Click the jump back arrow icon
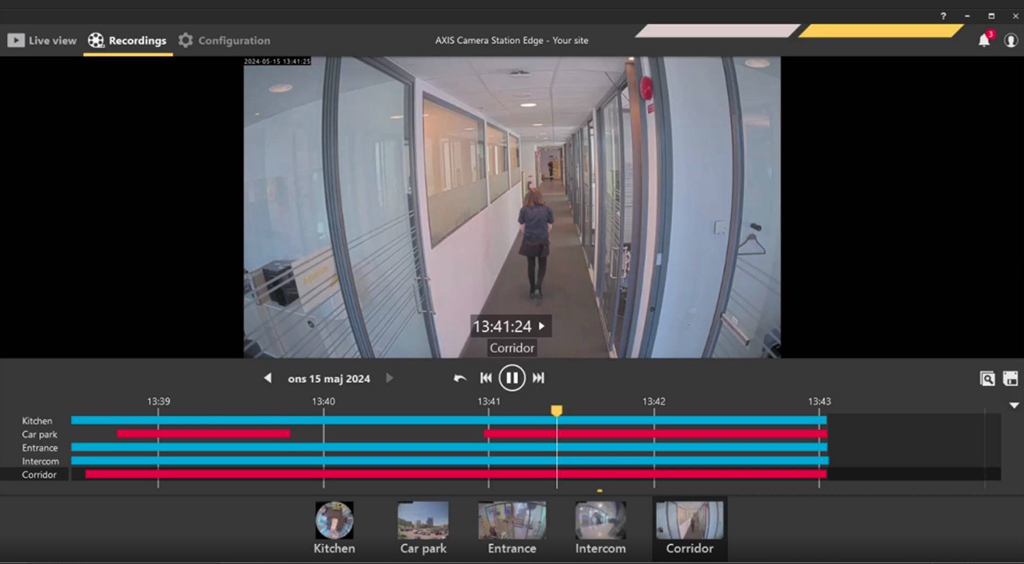Viewport: 1024px width, 564px height. click(x=460, y=378)
